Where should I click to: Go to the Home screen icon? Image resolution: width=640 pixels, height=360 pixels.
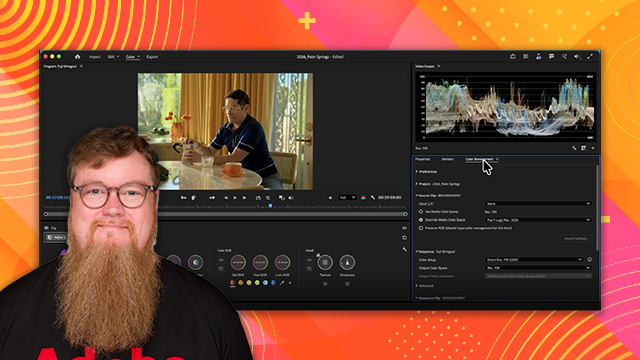78,57
